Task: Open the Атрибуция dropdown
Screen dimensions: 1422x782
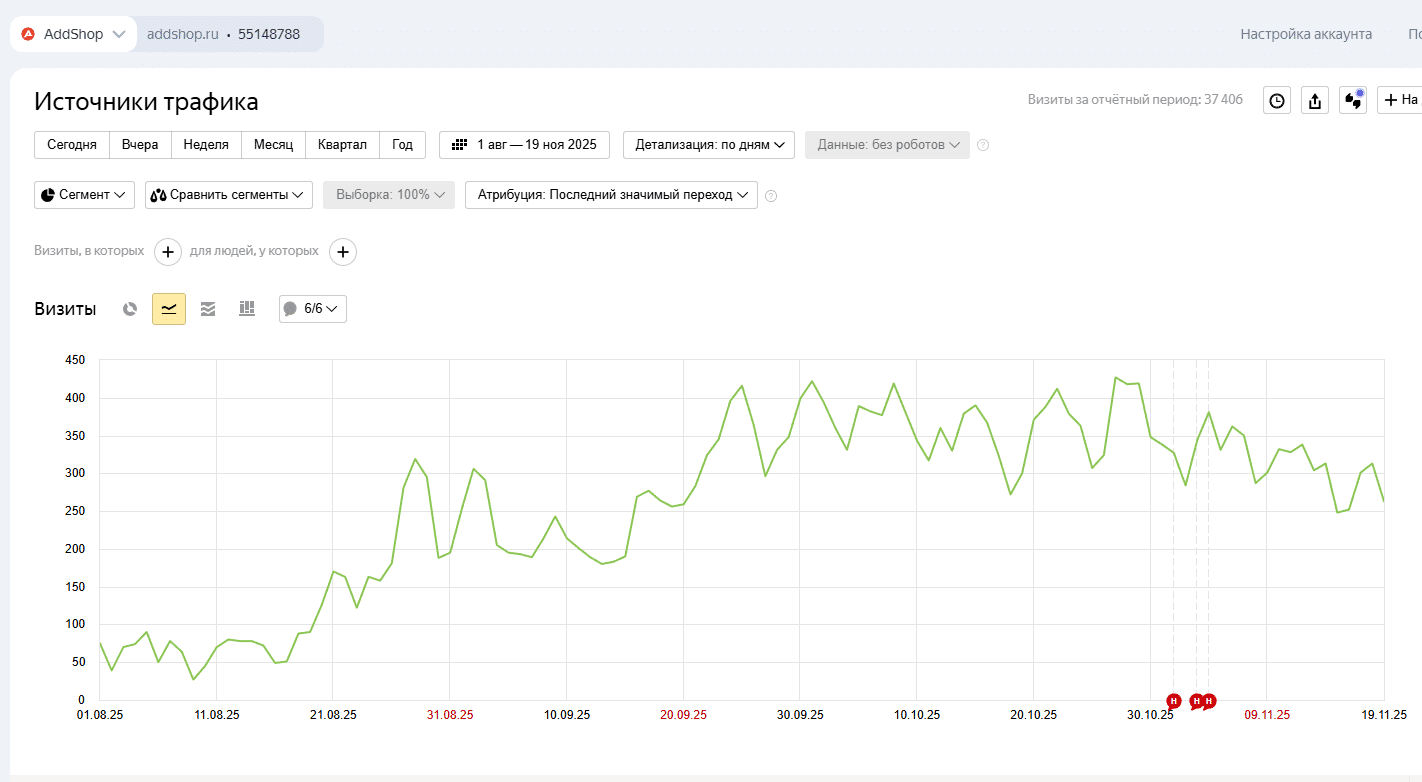Action: [611, 195]
